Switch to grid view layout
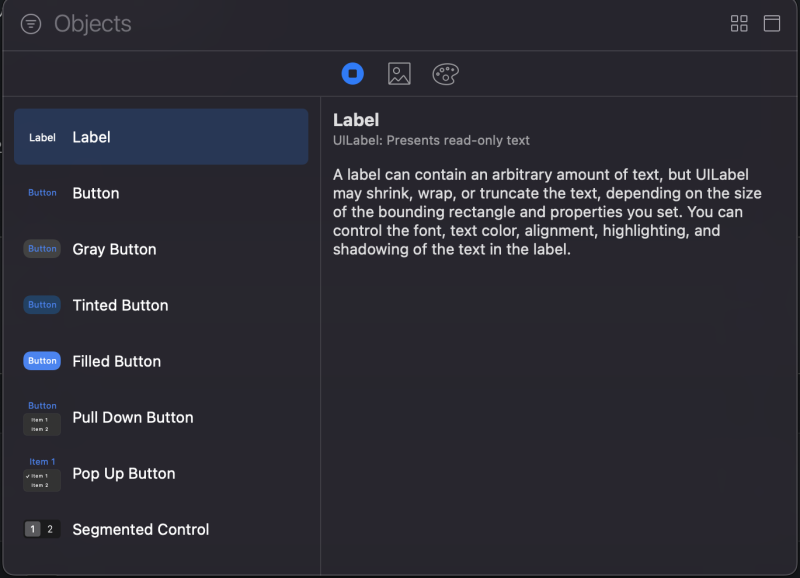 [x=739, y=24]
